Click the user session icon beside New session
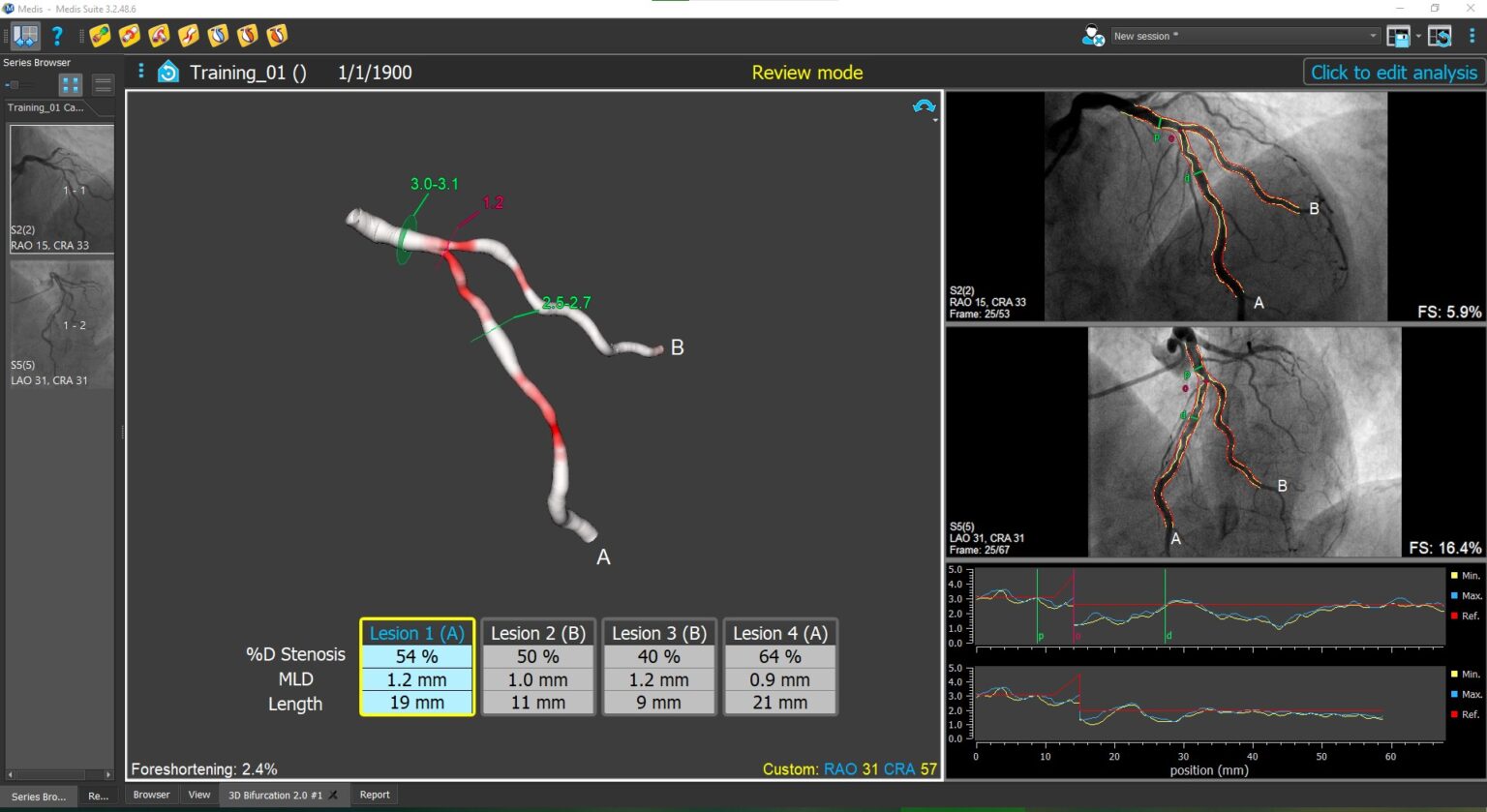Image resolution: width=1487 pixels, height=812 pixels. pos(1093,37)
